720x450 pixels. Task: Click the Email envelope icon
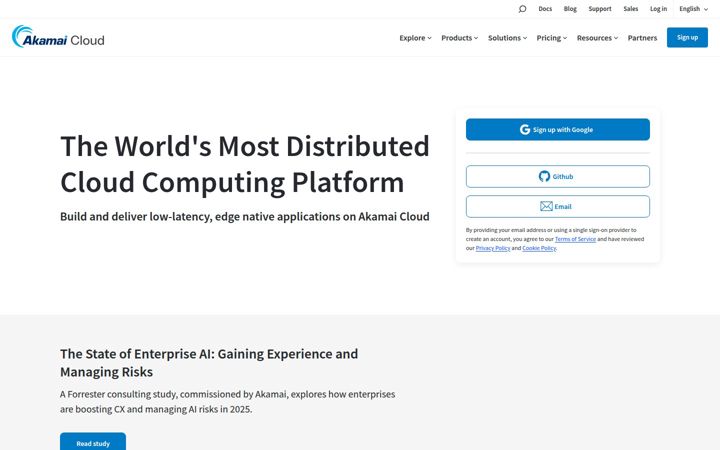tap(546, 206)
